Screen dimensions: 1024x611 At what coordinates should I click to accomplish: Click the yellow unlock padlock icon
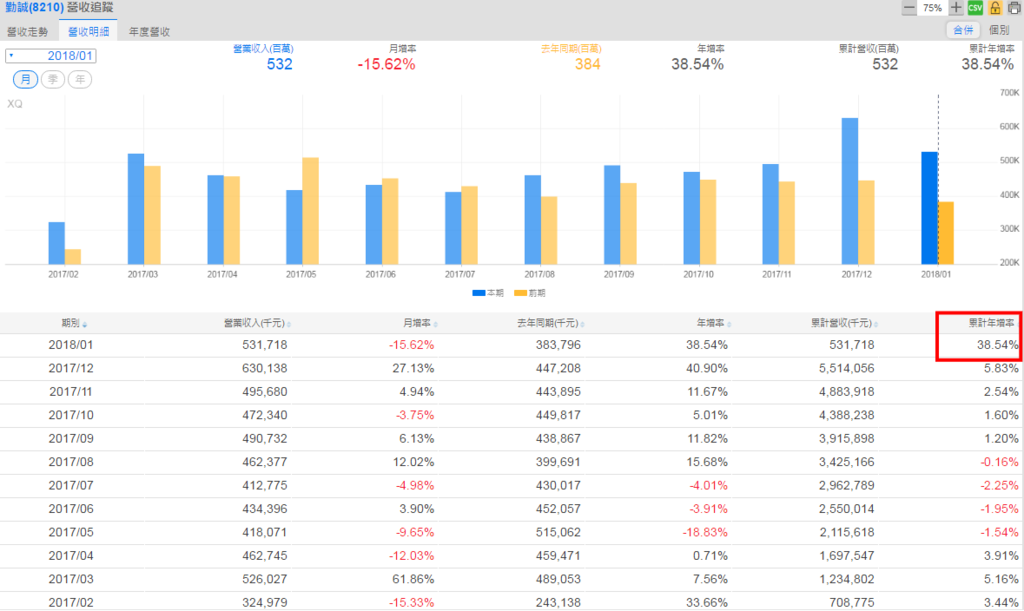(x=995, y=8)
